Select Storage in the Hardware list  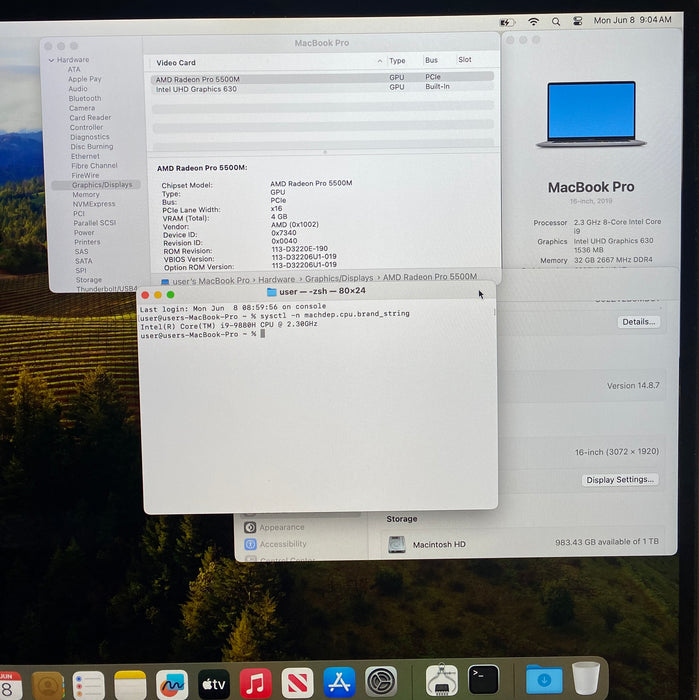click(89, 280)
